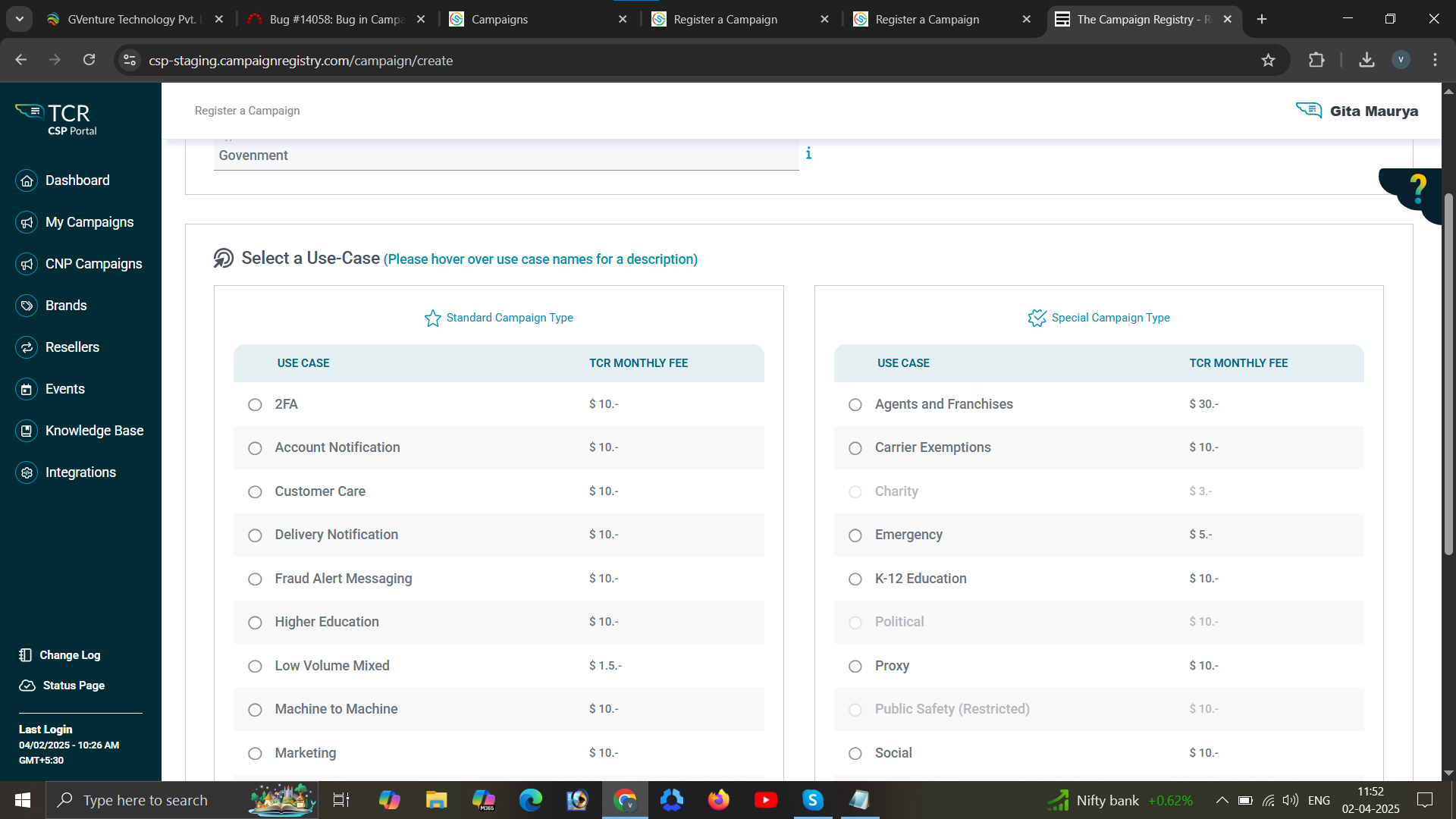
Task: Open Microsoft Edge from the taskbar
Action: pyautogui.click(x=531, y=800)
